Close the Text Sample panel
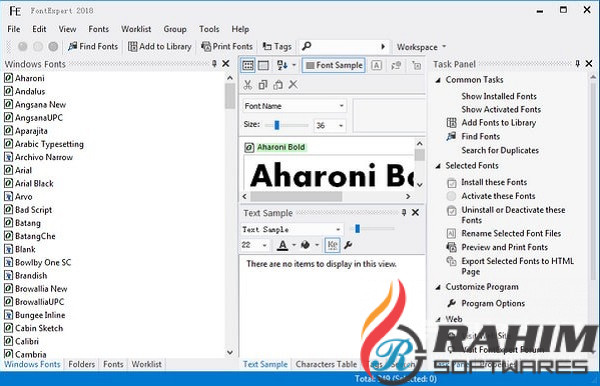Screen dimensions: 600x386 click(415, 212)
